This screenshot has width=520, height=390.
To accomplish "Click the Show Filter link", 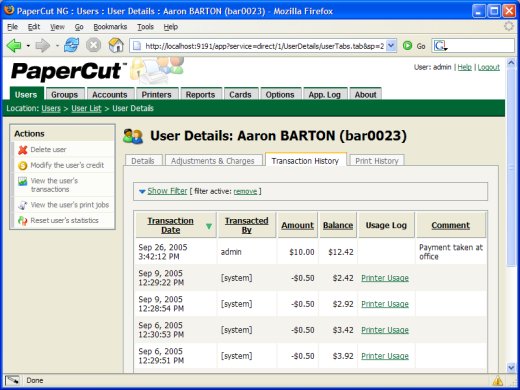I will pyautogui.click(x=167, y=191).
